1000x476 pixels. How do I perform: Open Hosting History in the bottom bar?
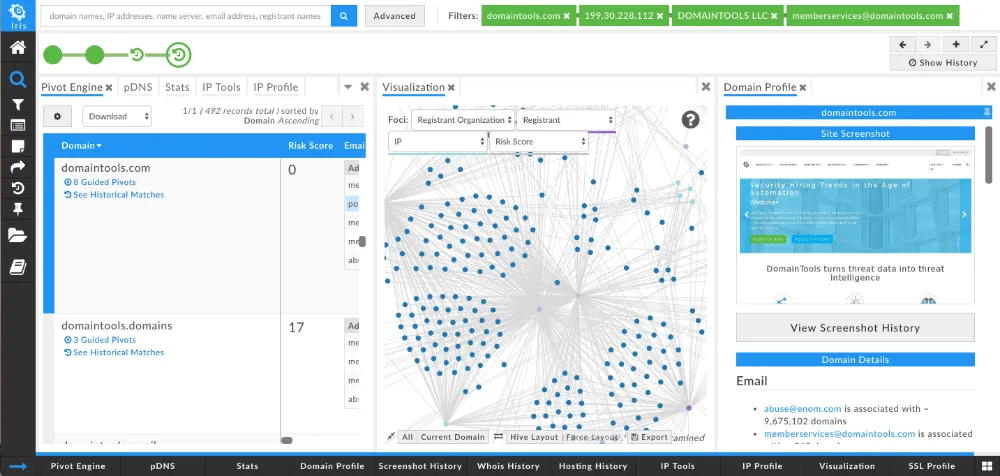pos(593,466)
